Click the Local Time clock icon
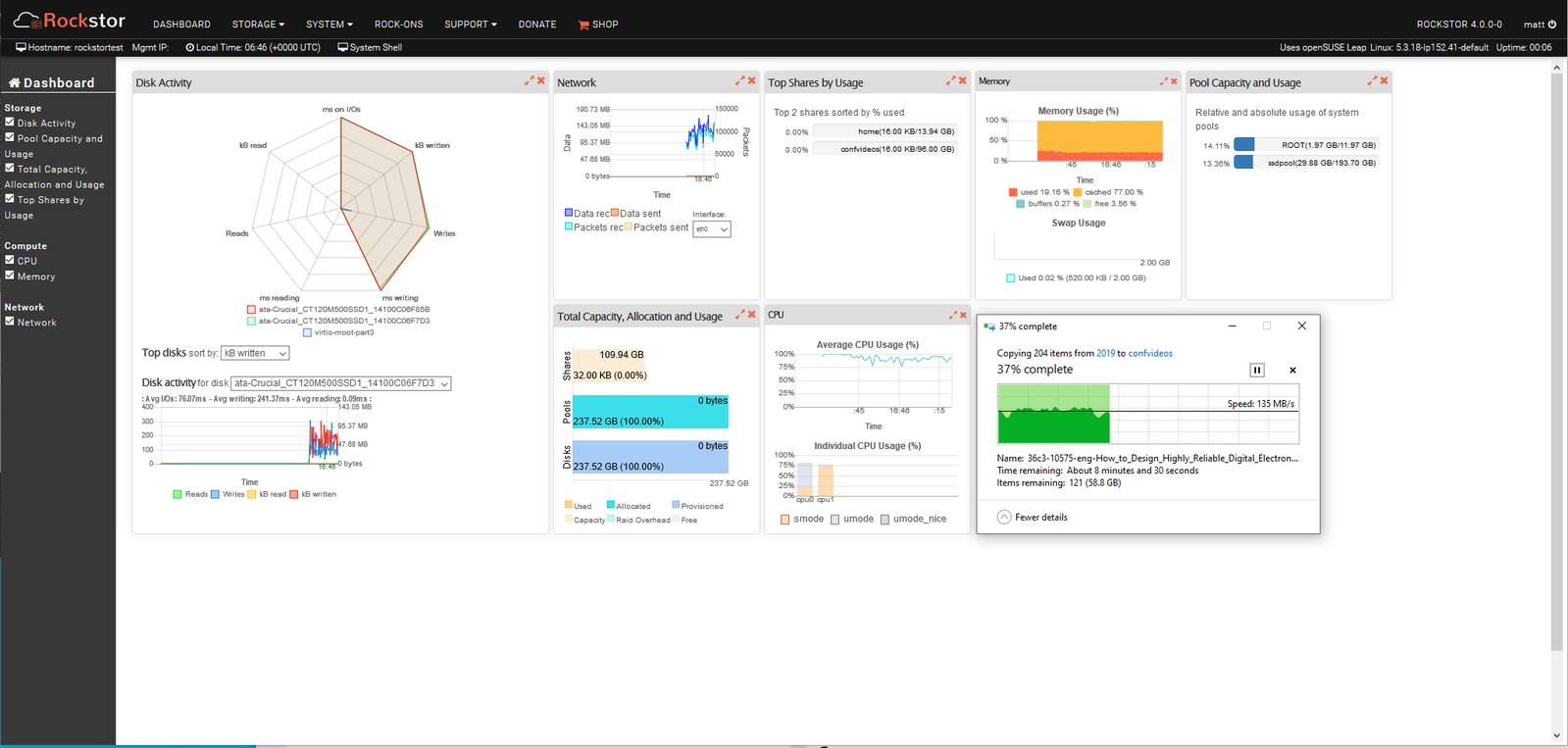The height and width of the screenshot is (748, 1568). pos(189,47)
